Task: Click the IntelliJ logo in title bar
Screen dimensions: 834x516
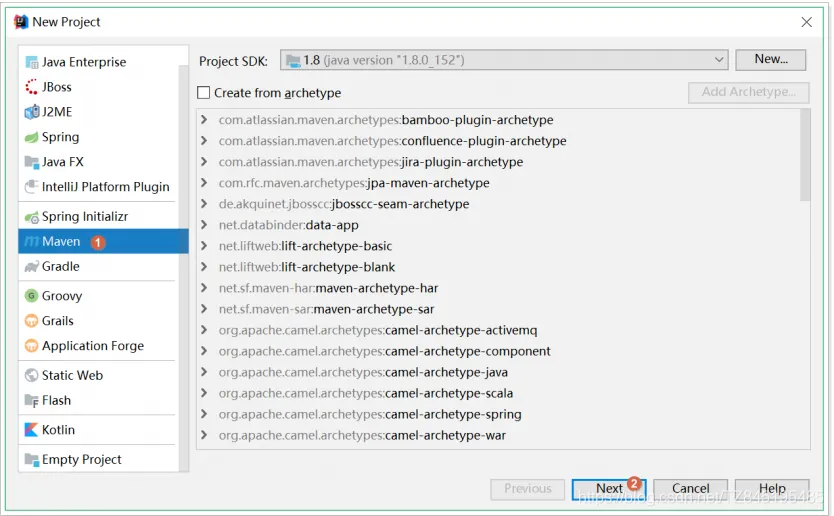Action: click(21, 22)
